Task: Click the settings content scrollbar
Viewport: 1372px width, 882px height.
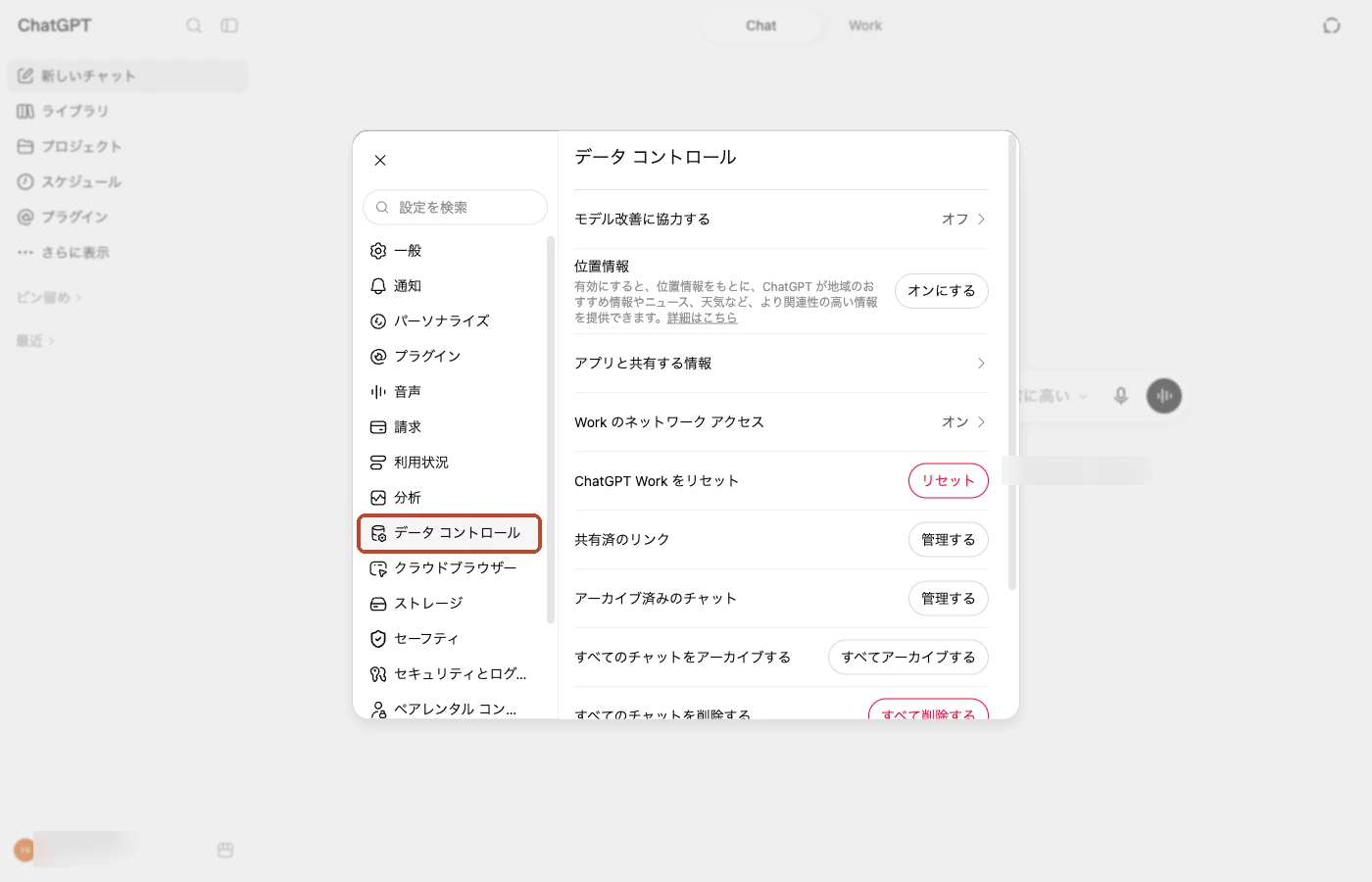Action: point(1012,363)
